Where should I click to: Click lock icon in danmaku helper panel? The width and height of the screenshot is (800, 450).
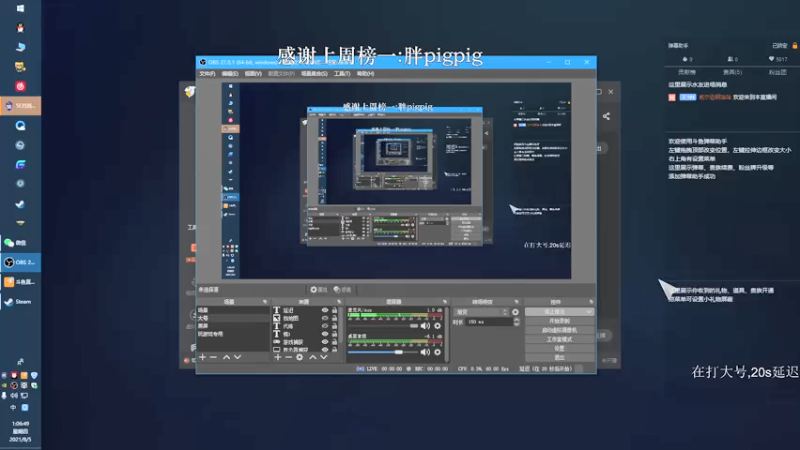pyautogui.click(x=794, y=45)
